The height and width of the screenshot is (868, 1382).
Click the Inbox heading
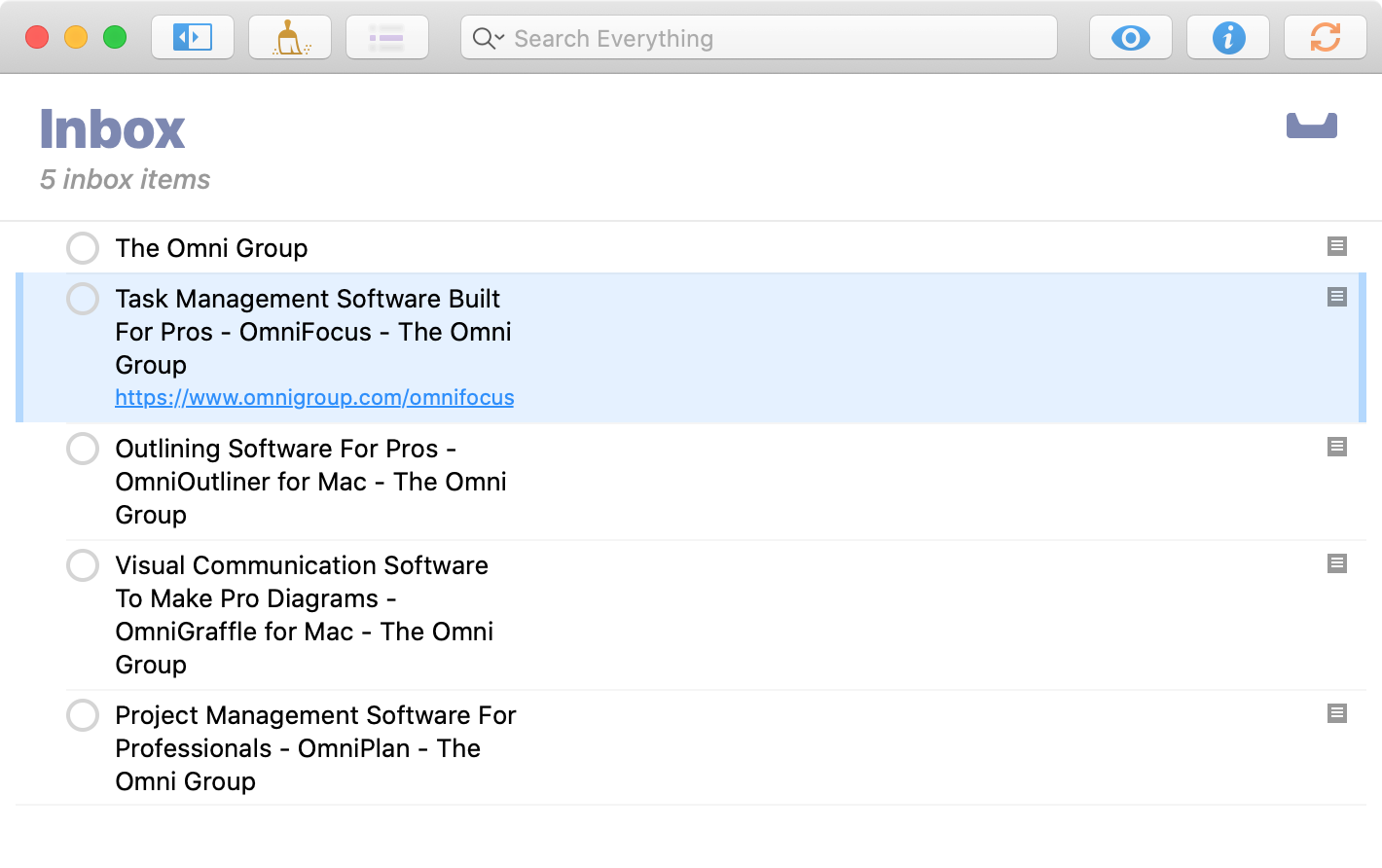coord(112,129)
